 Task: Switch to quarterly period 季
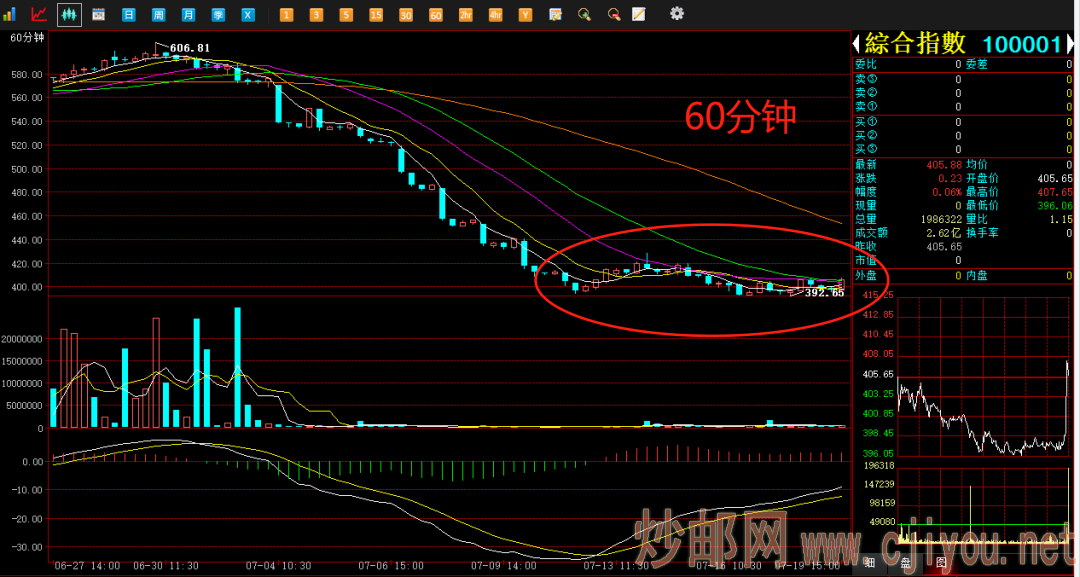click(x=218, y=14)
